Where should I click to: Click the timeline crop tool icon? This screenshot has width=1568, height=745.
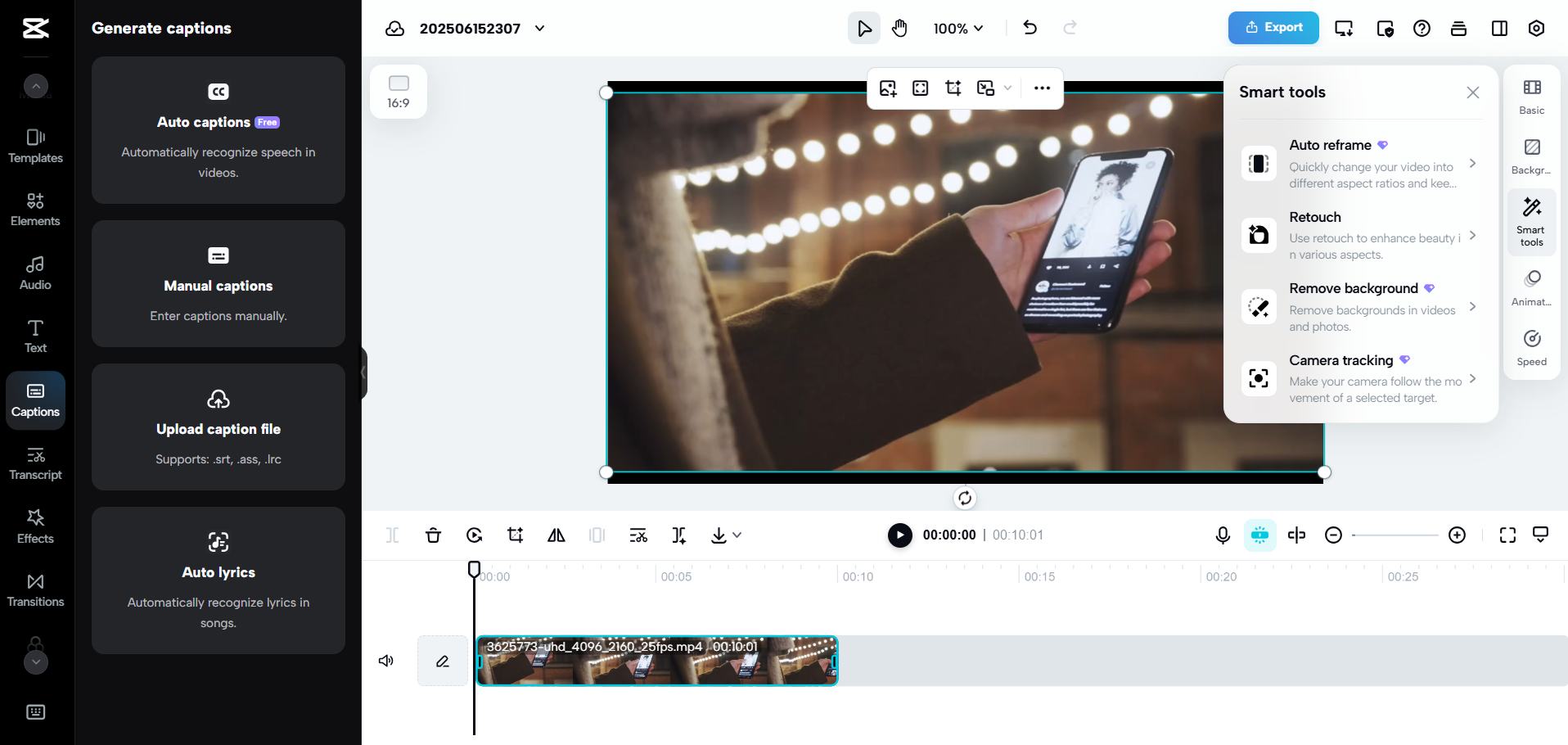pyautogui.click(x=516, y=535)
